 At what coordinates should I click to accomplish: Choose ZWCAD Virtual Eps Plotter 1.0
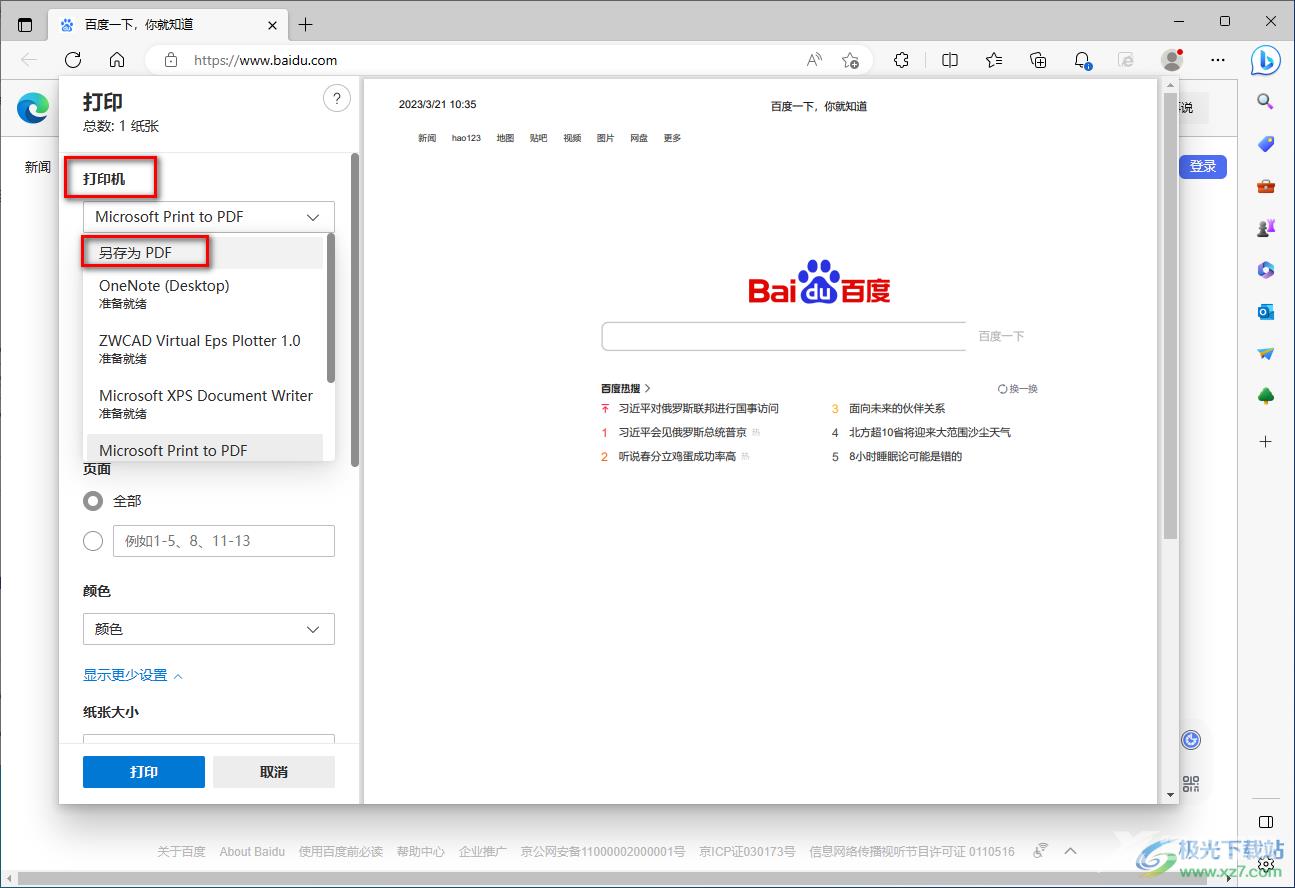point(205,348)
